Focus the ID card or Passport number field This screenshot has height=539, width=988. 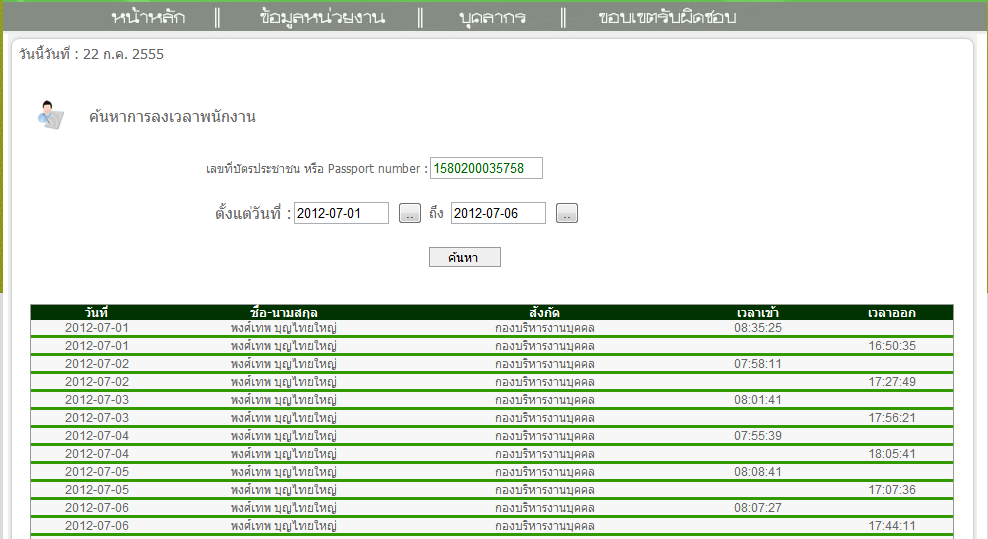click(486, 168)
